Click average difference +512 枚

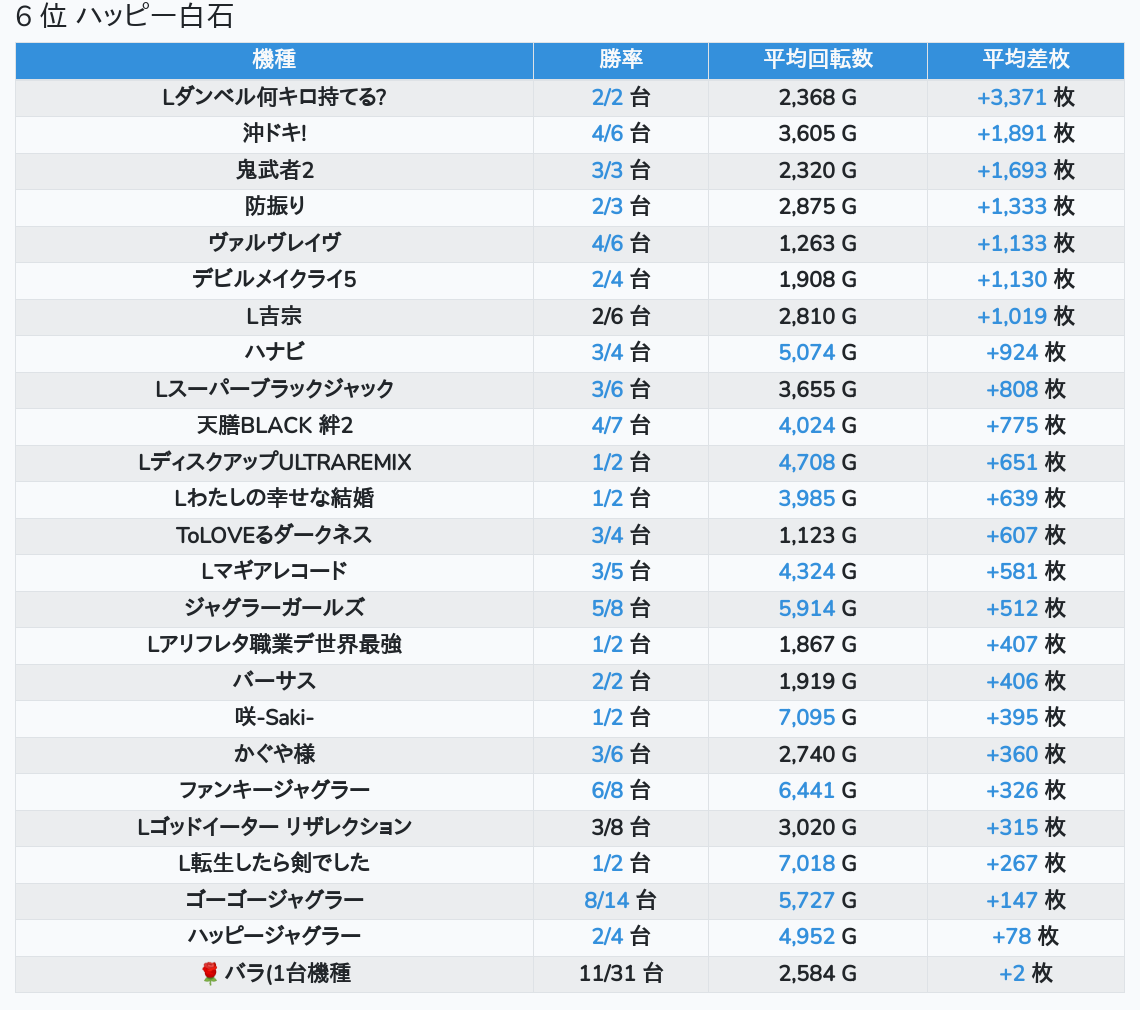1026,608
